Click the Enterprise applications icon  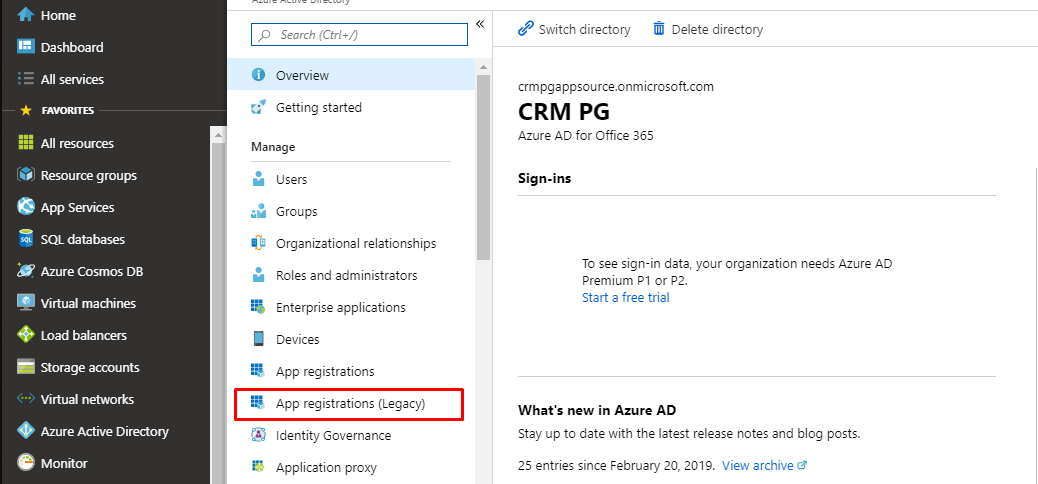[258, 307]
